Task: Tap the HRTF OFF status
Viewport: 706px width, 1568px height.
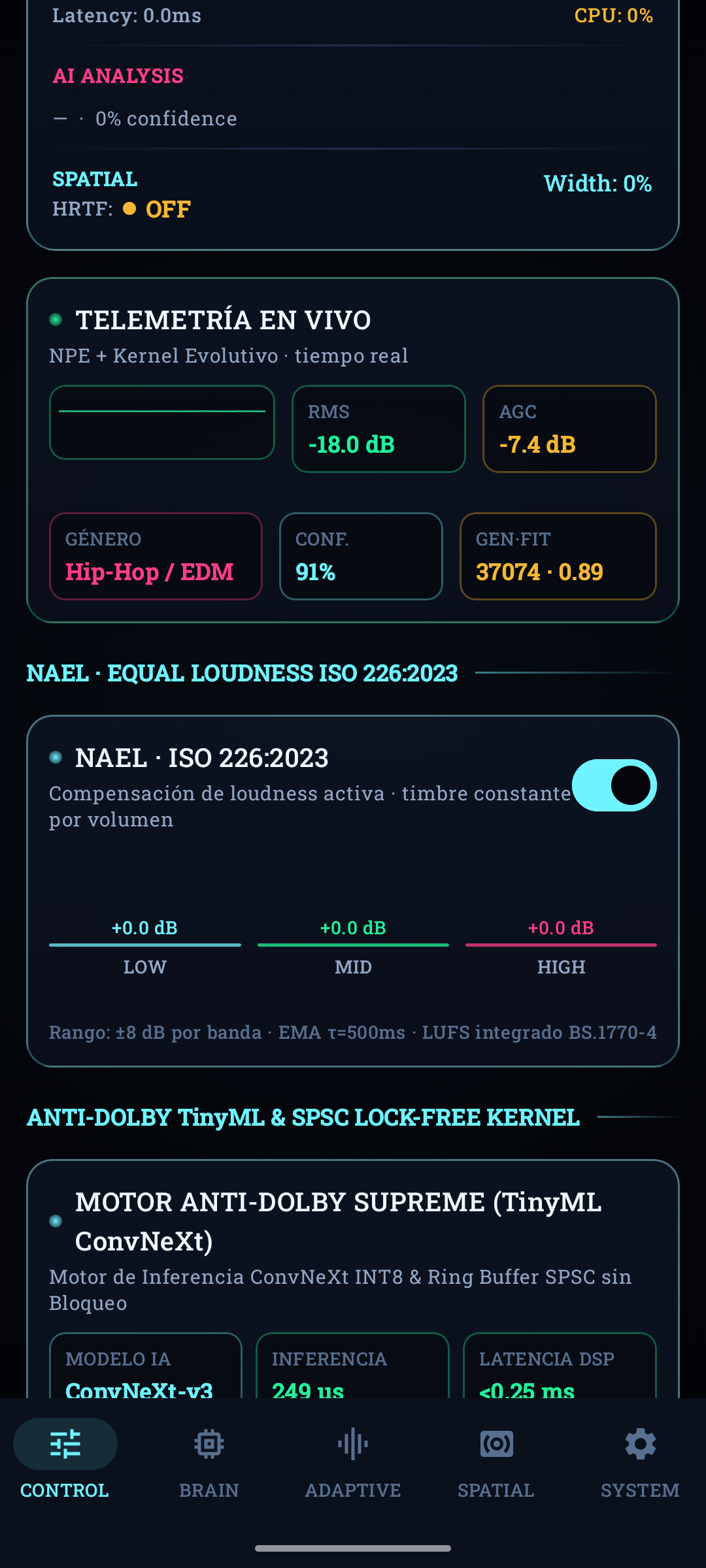Action: (x=122, y=209)
